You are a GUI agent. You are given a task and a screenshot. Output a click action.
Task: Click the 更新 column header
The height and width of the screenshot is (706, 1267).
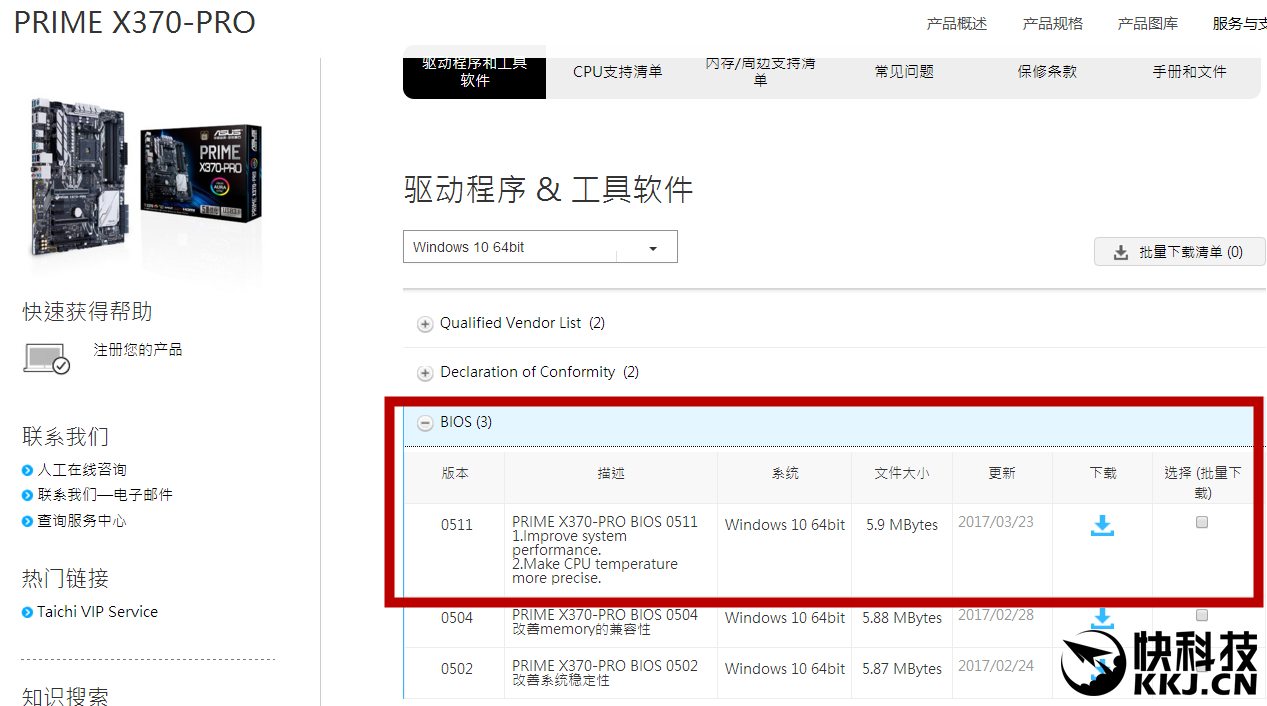click(1002, 473)
